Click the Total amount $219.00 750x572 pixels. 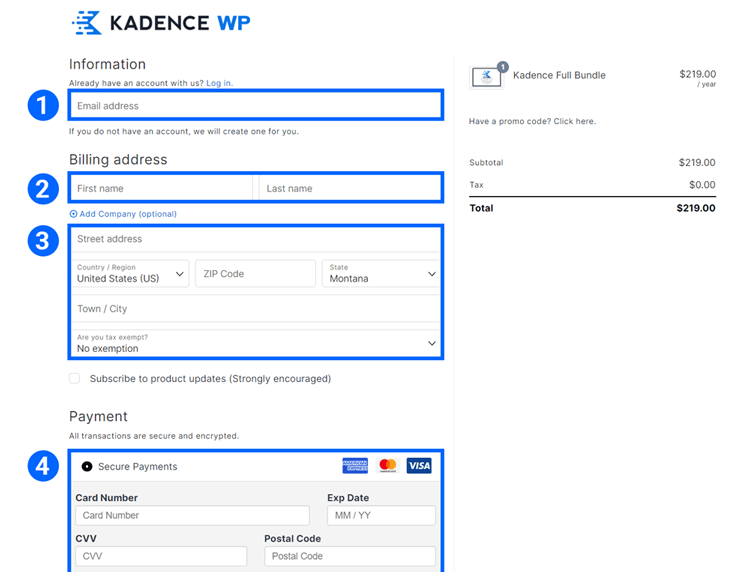tap(696, 208)
